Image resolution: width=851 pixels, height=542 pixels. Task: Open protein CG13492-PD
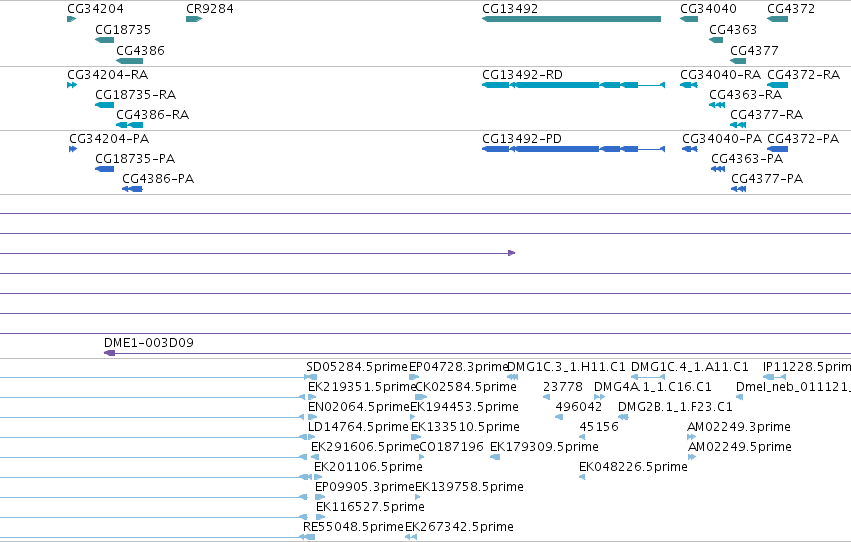[x=574, y=149]
